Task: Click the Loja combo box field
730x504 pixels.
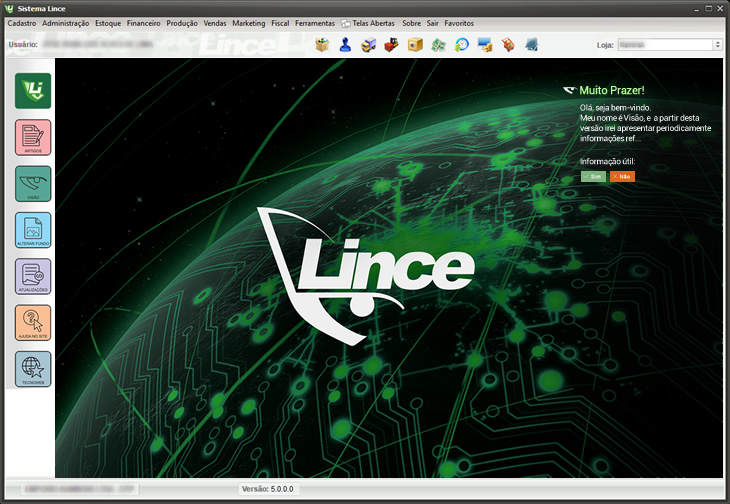Action: coord(669,45)
